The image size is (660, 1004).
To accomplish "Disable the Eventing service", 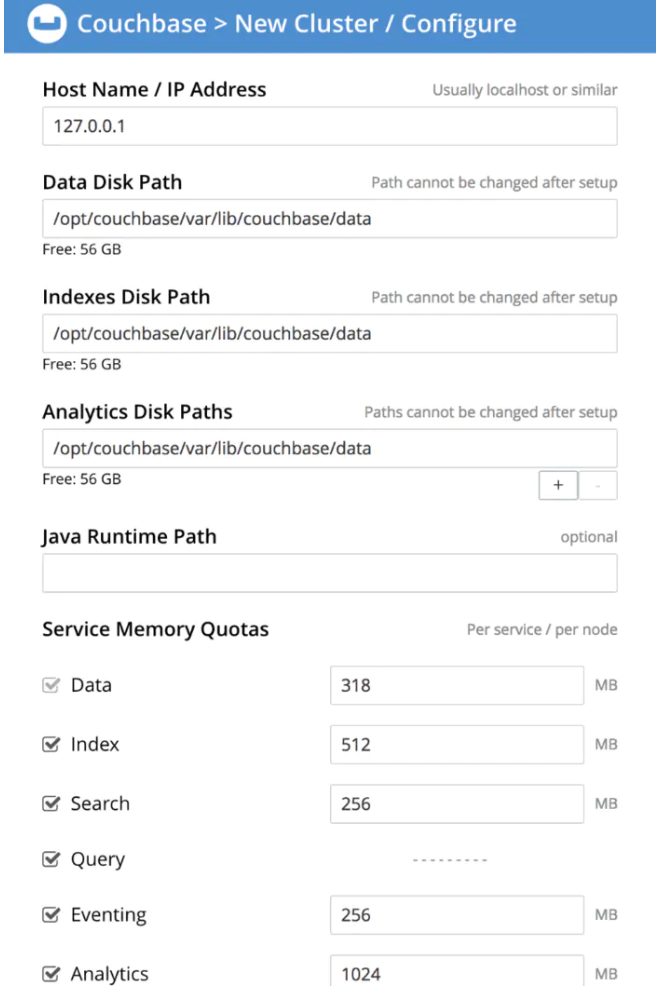I will click(51, 914).
